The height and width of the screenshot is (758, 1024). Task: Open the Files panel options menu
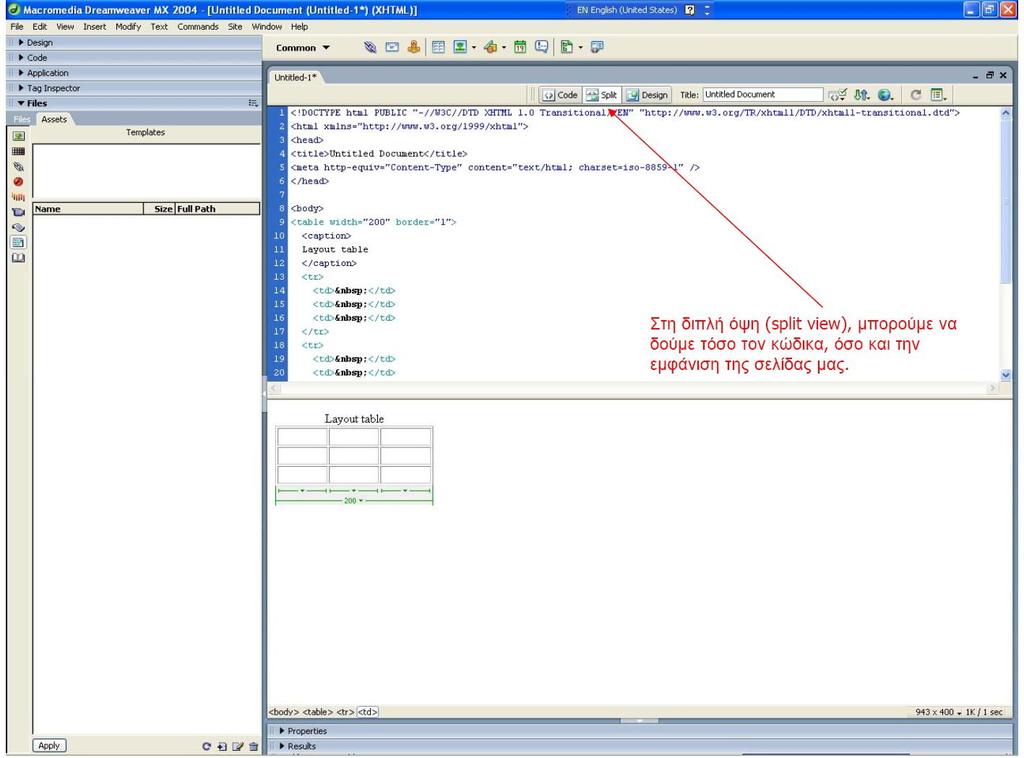tap(253, 103)
